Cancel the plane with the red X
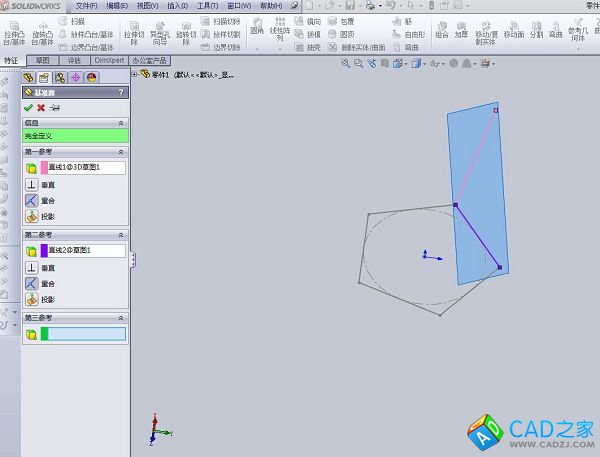The height and width of the screenshot is (457, 600). click(x=41, y=107)
